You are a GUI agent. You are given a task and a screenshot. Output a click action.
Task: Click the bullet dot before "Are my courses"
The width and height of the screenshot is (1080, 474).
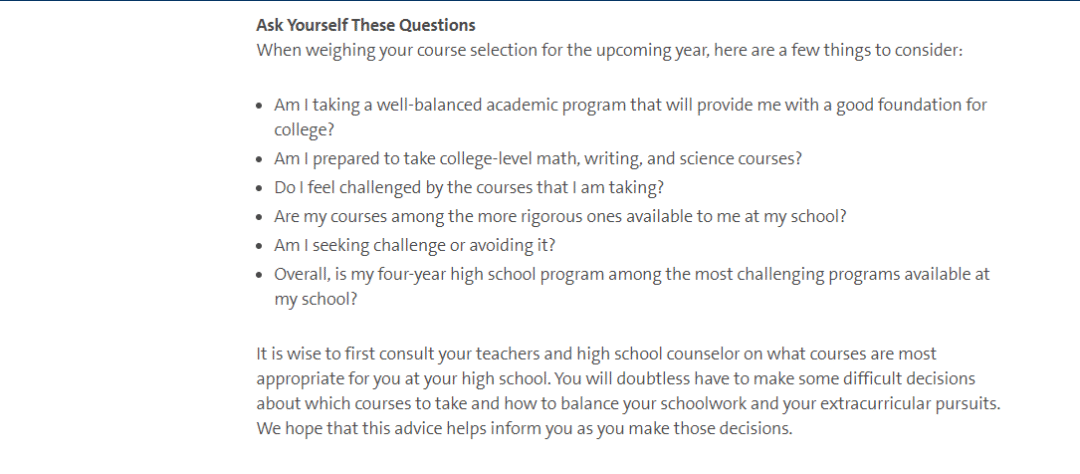click(260, 217)
